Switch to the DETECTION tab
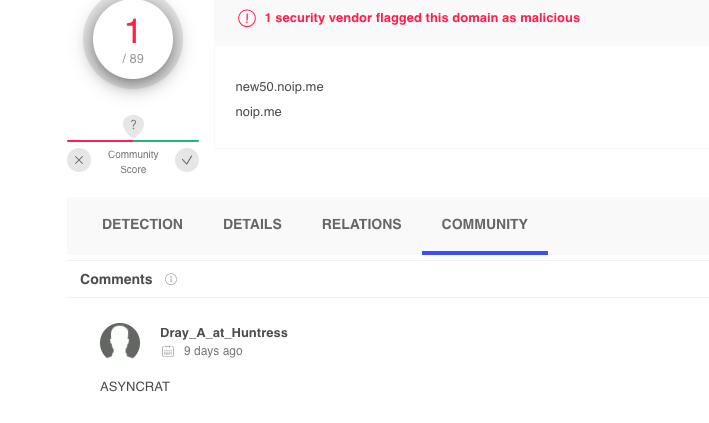This screenshot has height=423, width=709. [142, 224]
